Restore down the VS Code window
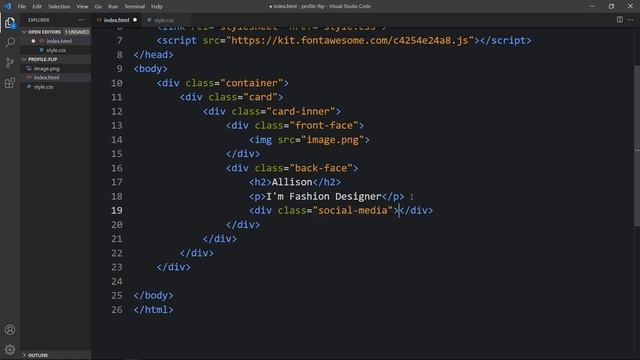Image resolution: width=640 pixels, height=360 pixels. (x=611, y=6)
